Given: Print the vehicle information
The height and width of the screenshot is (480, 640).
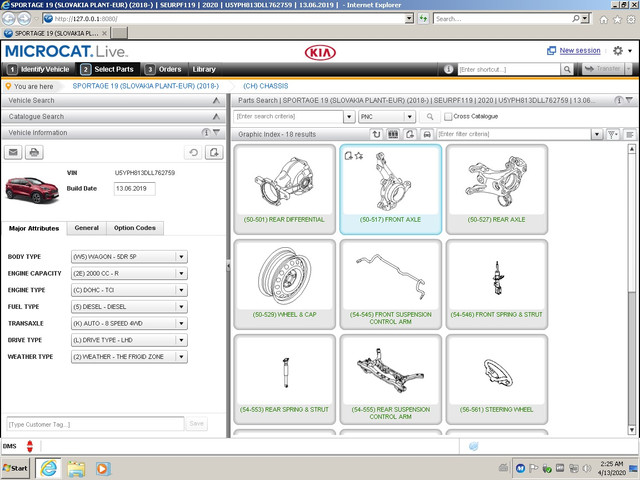Looking at the screenshot, I should click(34, 152).
